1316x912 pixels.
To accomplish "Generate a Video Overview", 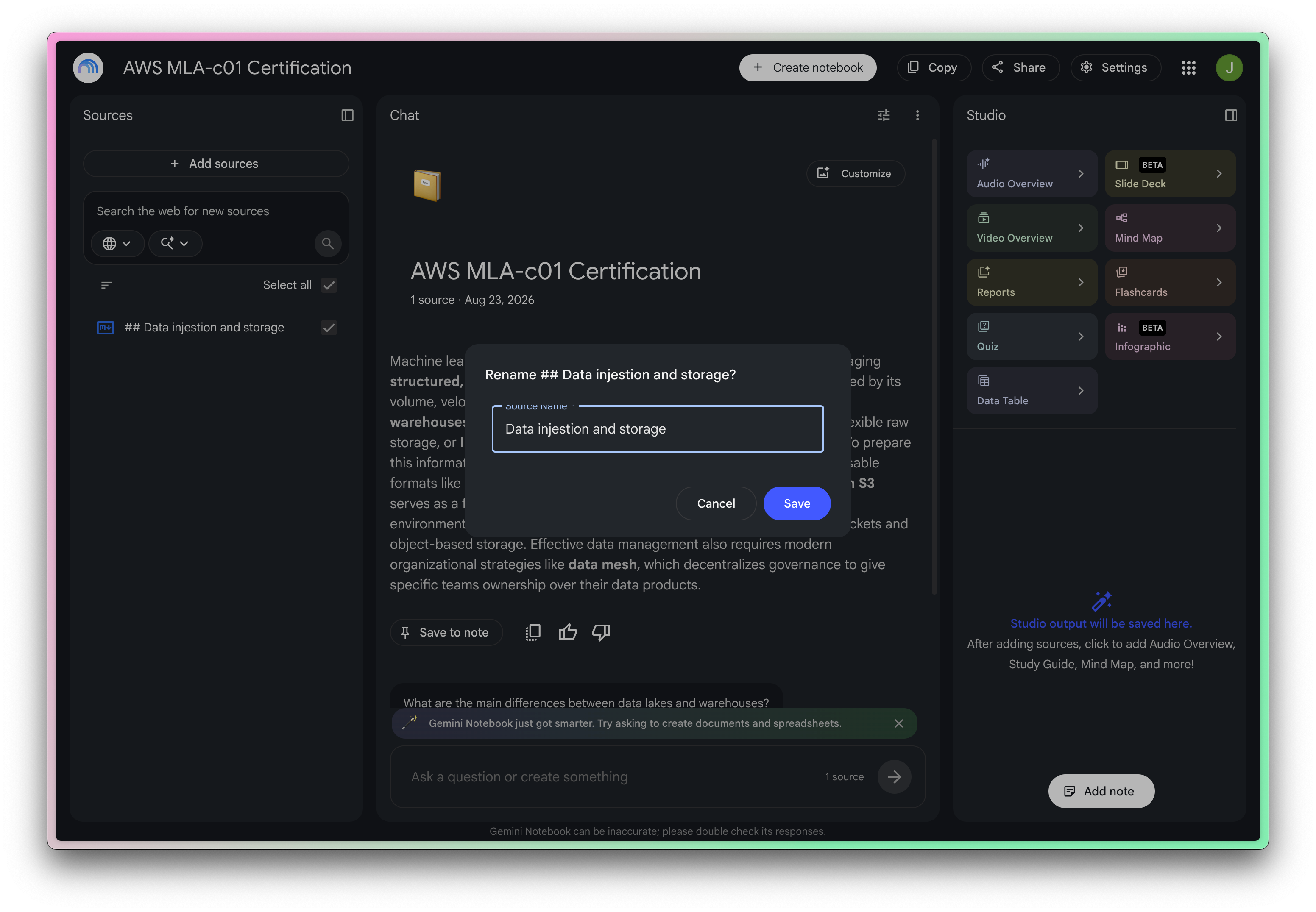I will [x=1032, y=228].
